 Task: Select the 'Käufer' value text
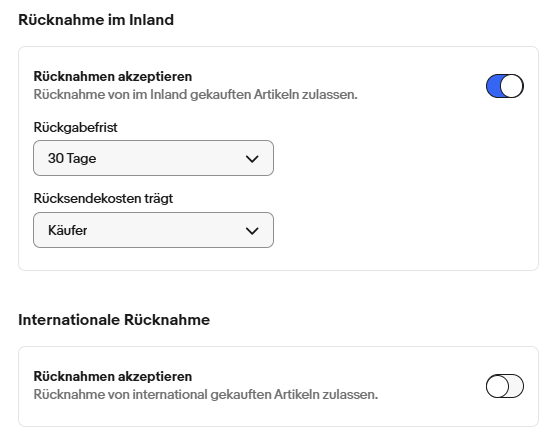(68, 230)
